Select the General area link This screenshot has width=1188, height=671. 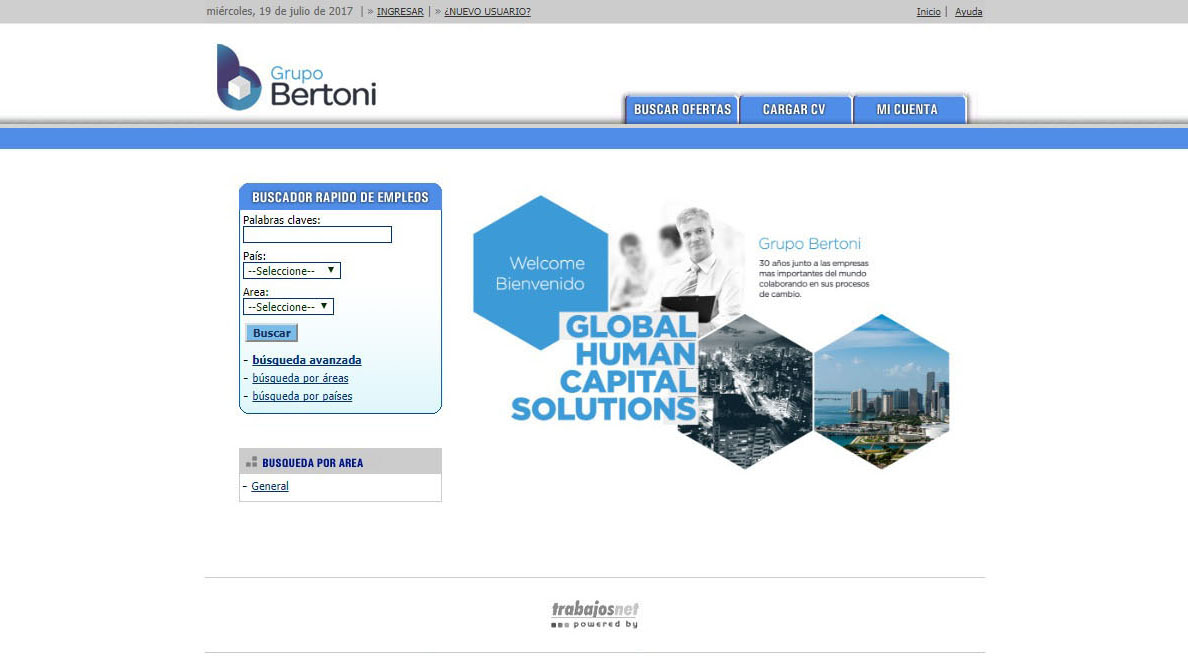(x=270, y=486)
